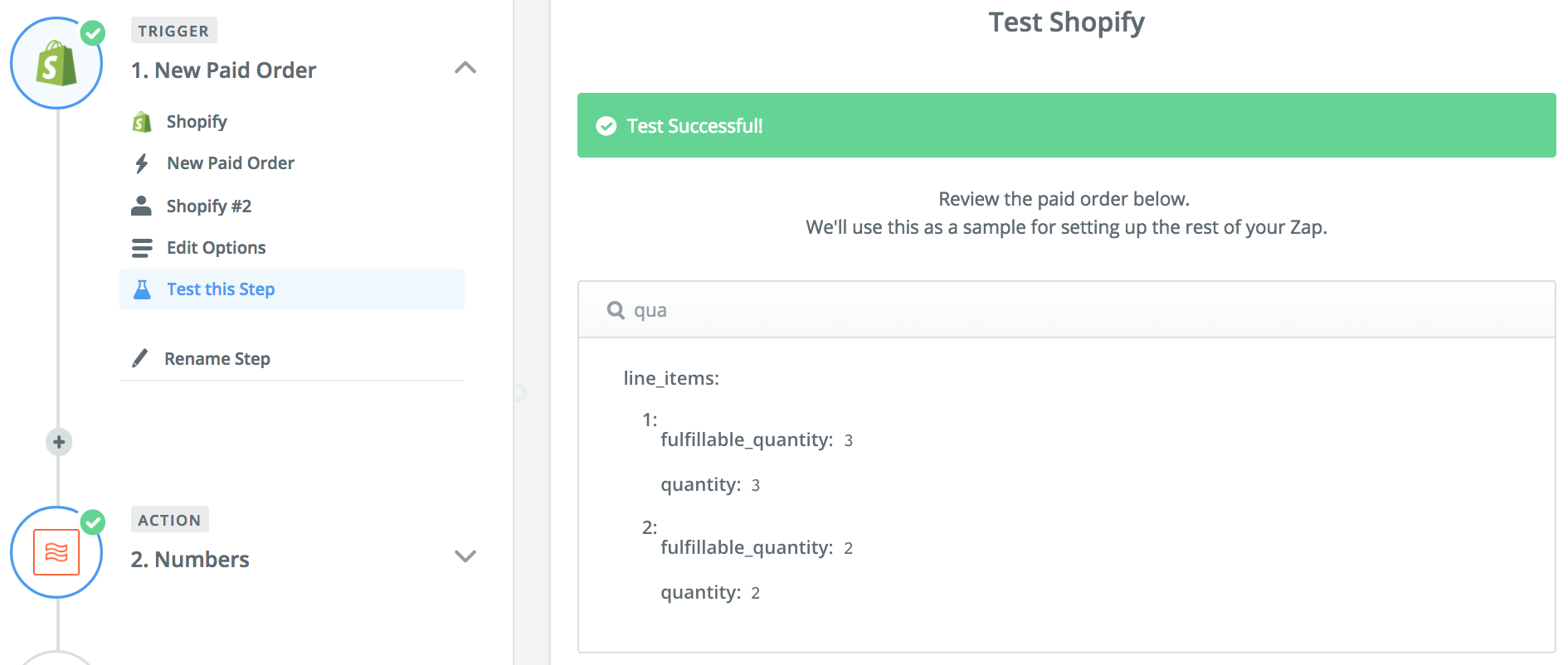Click item 1 'quantity: 3' row
The height and width of the screenshot is (665, 1568).
click(x=710, y=485)
